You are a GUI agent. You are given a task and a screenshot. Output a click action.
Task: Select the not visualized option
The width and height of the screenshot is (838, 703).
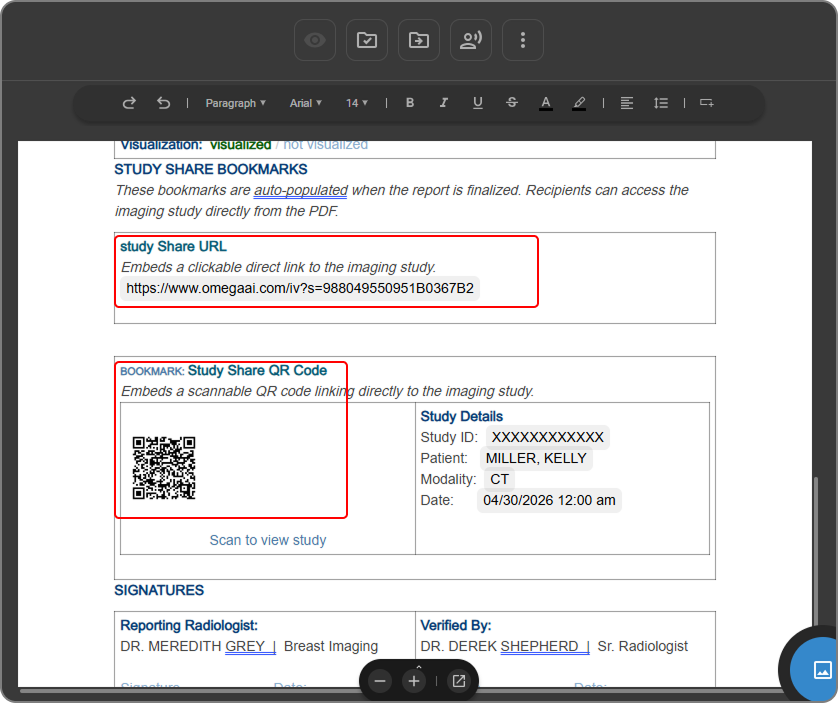[325, 145]
